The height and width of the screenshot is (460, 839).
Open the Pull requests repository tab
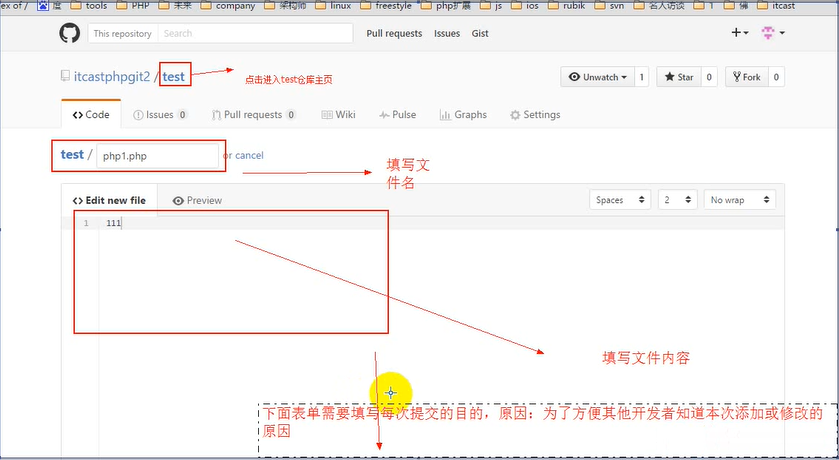click(254, 114)
